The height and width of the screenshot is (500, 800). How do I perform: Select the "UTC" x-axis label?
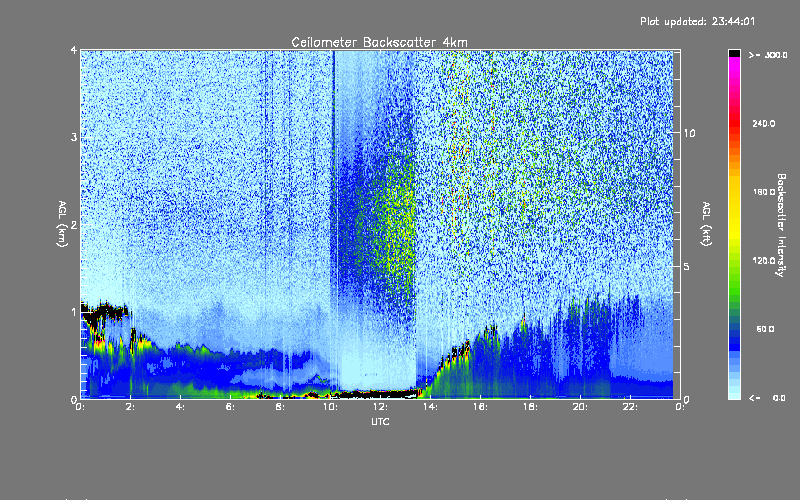click(x=380, y=421)
